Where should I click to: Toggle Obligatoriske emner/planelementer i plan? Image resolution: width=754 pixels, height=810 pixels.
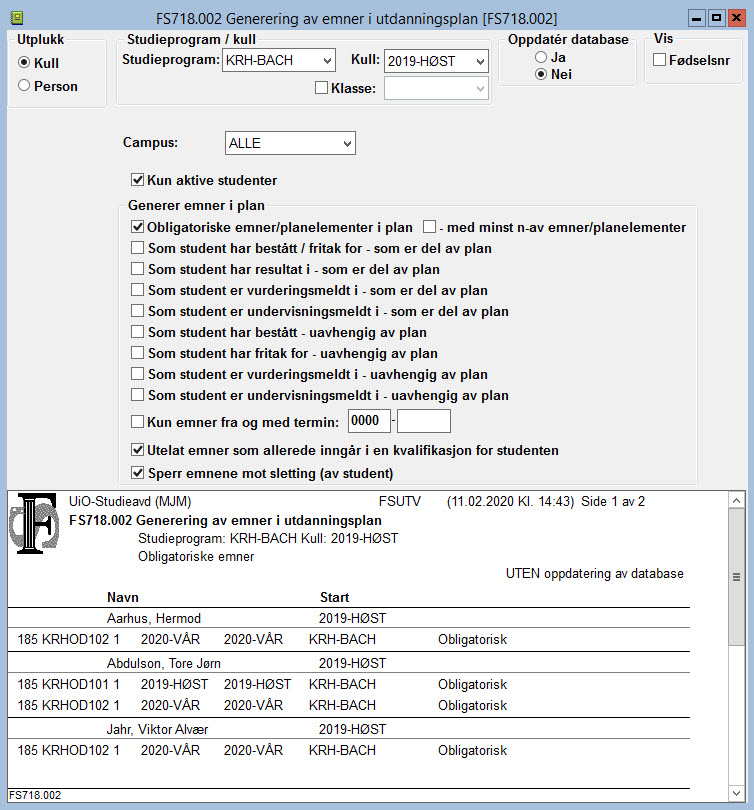(137, 227)
